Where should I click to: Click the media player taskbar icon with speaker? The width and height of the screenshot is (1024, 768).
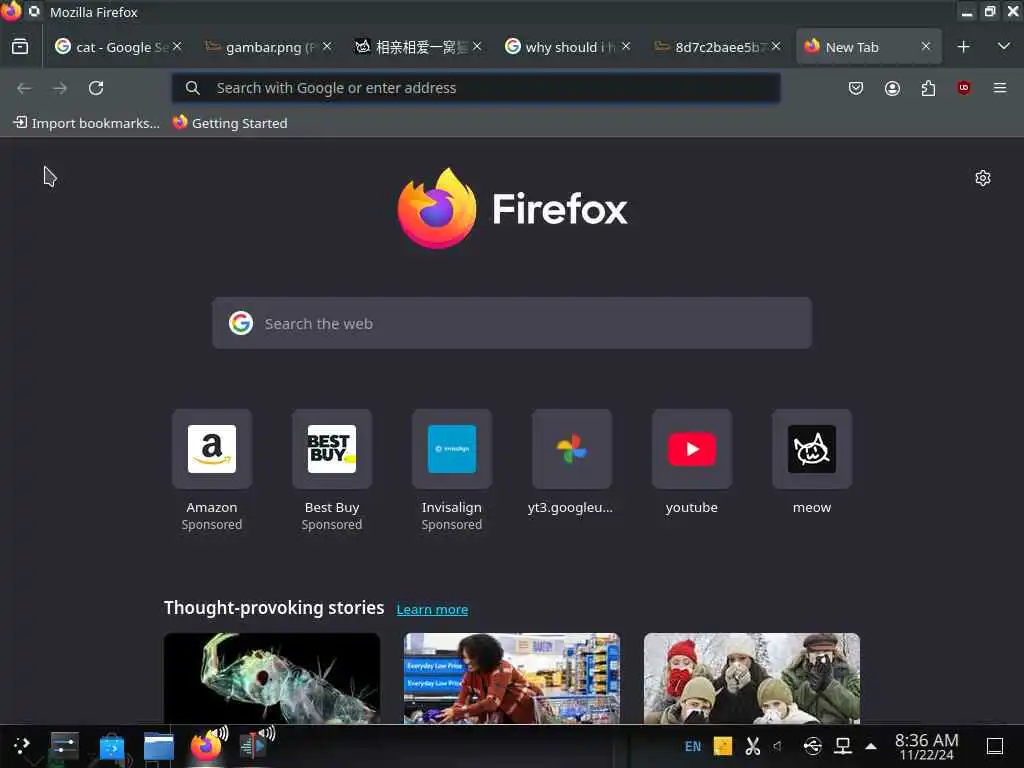pos(255,746)
